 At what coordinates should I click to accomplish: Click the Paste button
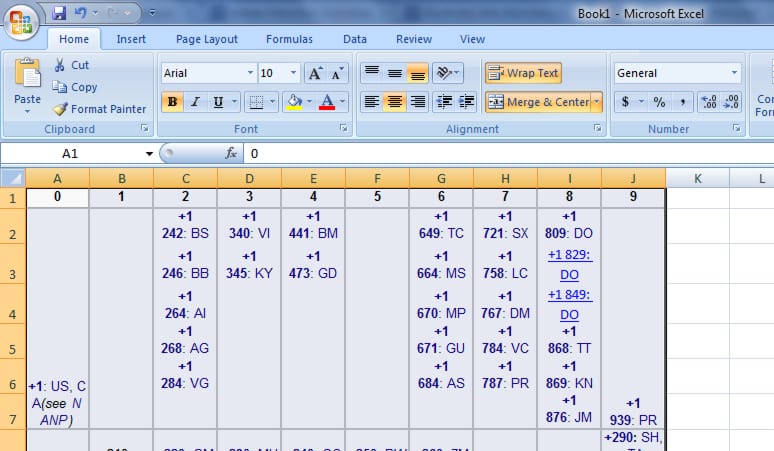coord(27,83)
